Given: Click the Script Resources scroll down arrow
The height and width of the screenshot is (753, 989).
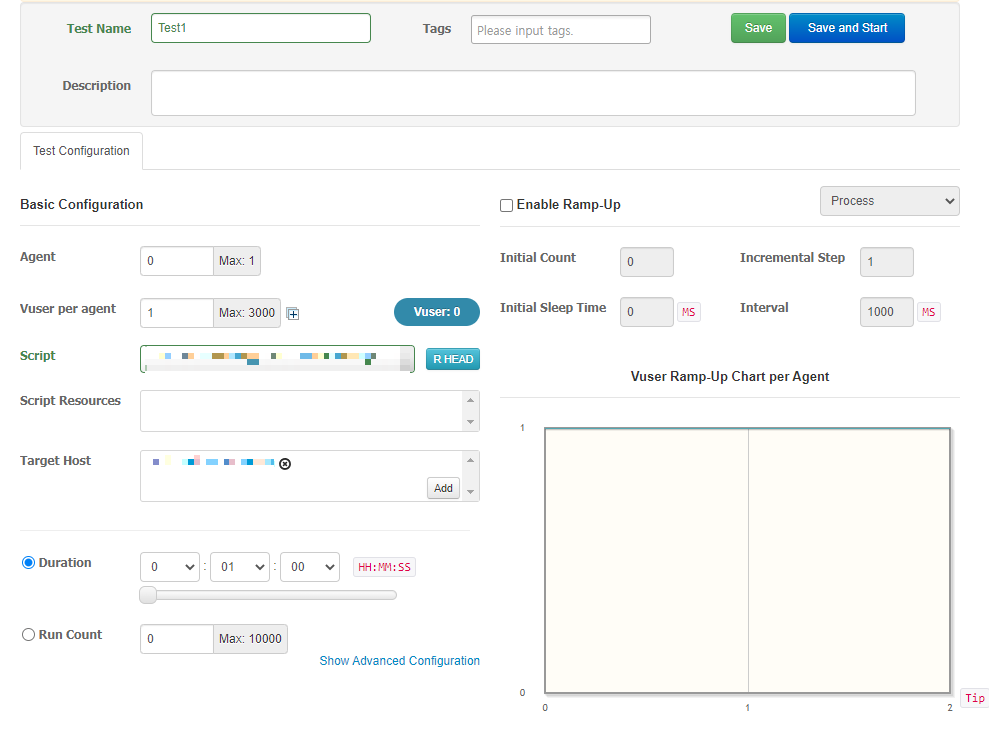Looking at the screenshot, I should pos(471,422).
